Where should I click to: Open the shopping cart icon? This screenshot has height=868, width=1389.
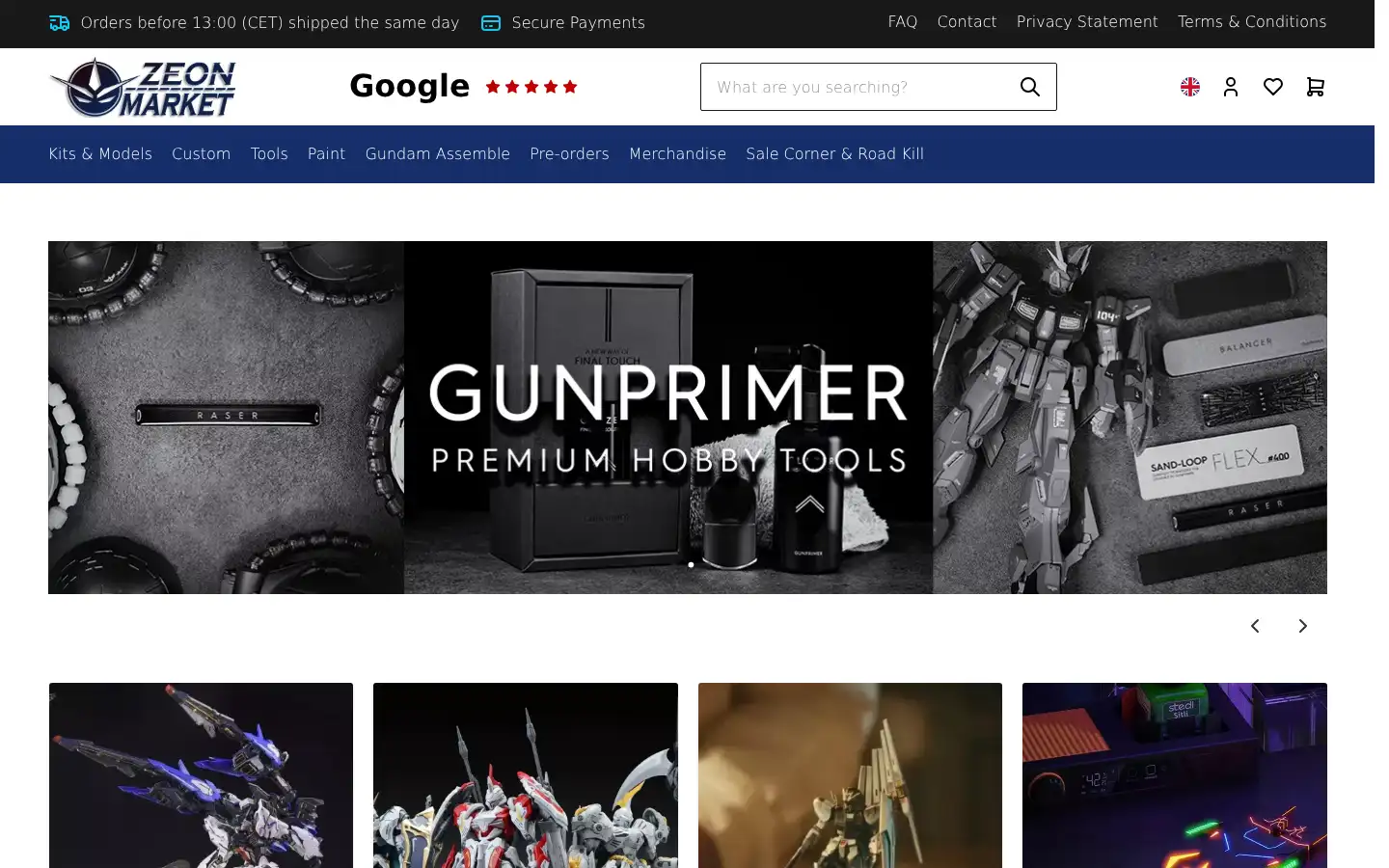click(1316, 87)
